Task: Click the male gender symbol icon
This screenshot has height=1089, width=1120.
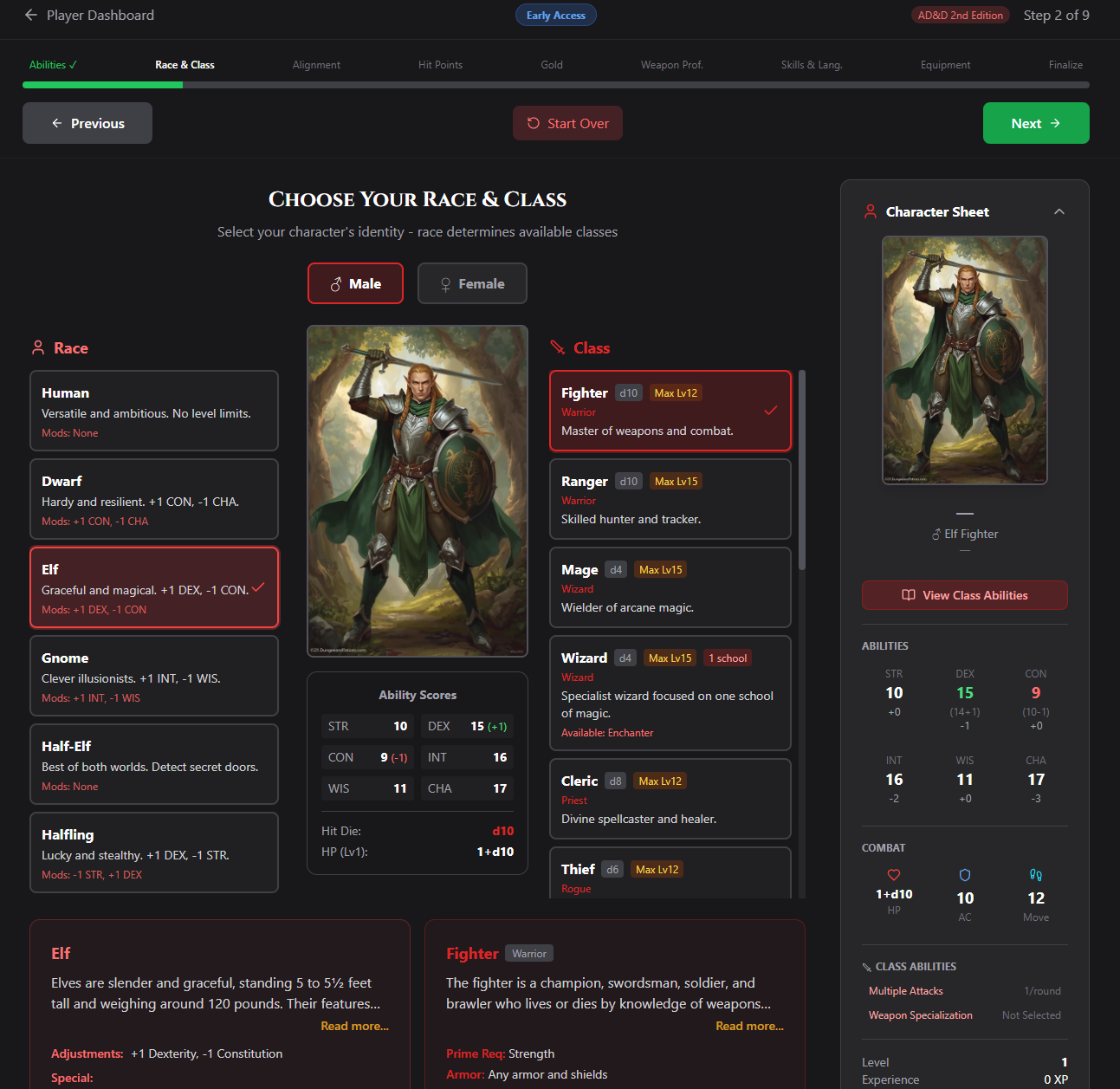Action: click(336, 283)
